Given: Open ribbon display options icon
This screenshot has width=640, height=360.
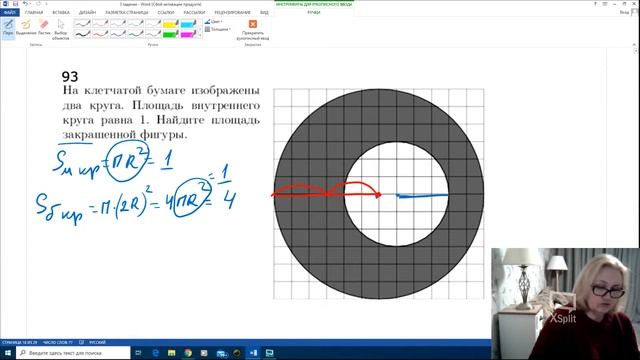Looking at the screenshot, I should pos(605,4).
